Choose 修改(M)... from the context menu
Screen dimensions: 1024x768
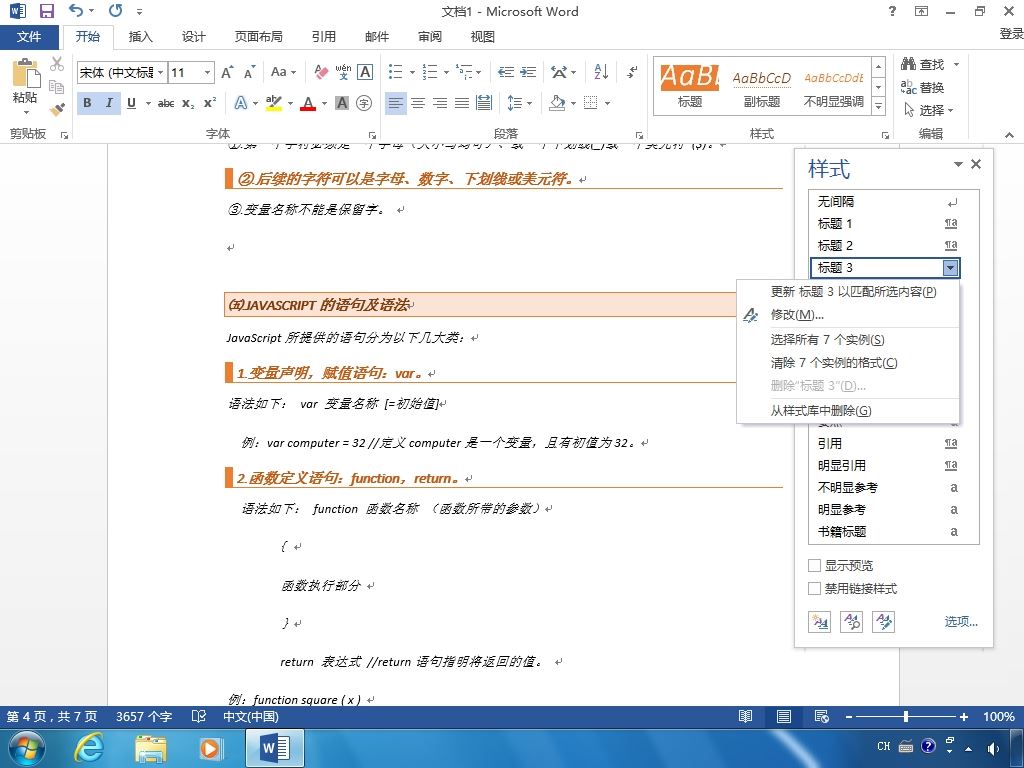[797, 315]
